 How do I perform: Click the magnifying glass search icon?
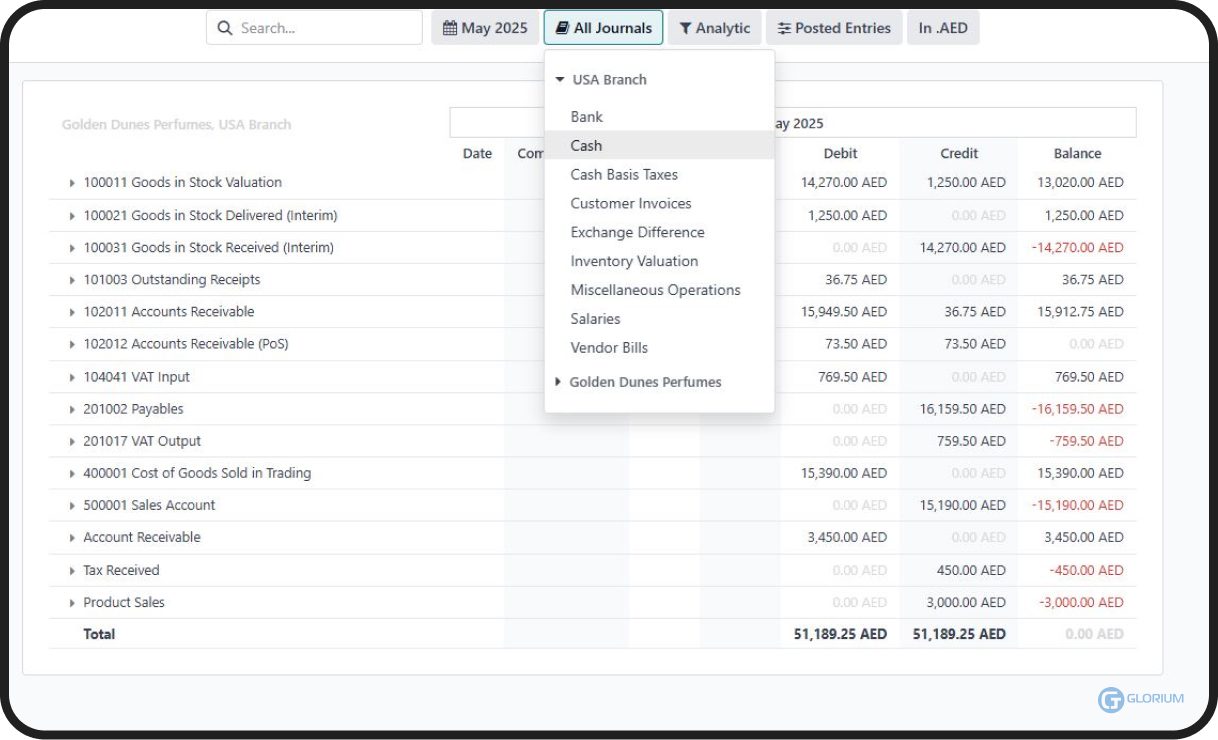[225, 28]
